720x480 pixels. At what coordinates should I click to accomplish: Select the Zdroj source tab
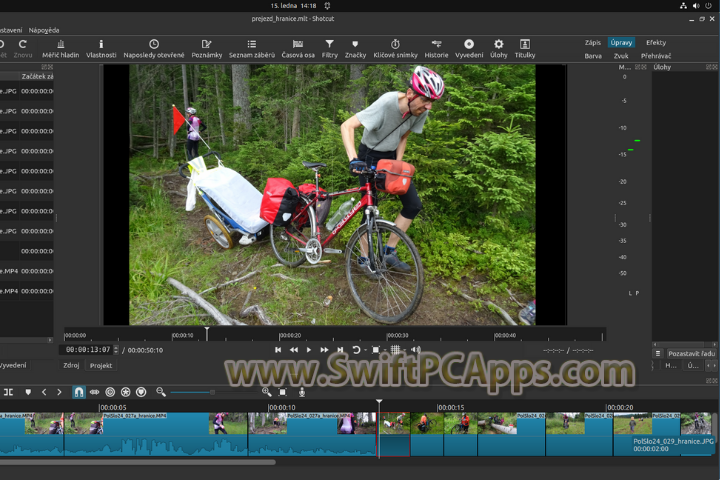click(x=71, y=365)
